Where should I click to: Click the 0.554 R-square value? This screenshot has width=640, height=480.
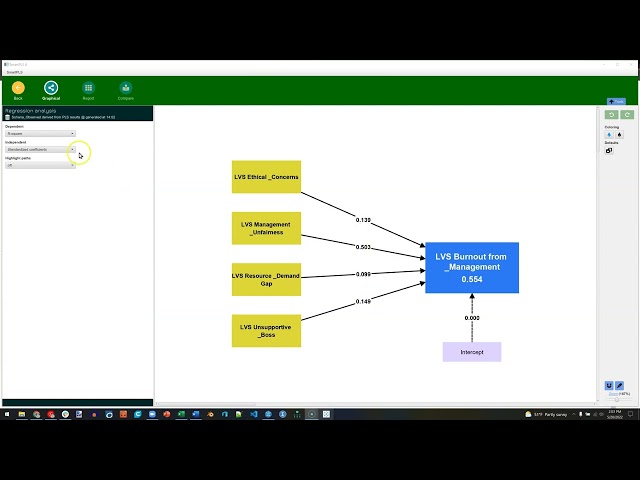pos(472,279)
